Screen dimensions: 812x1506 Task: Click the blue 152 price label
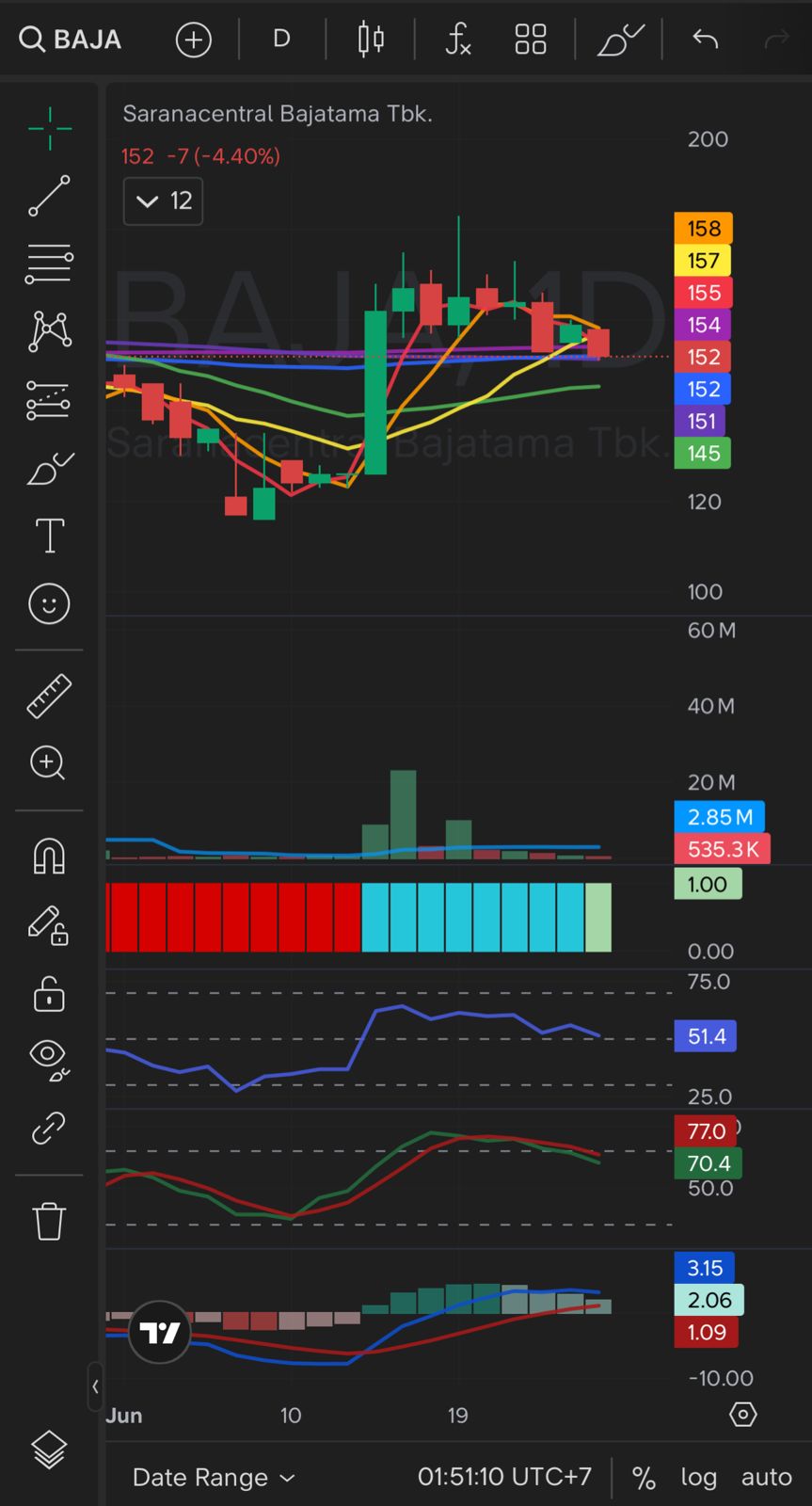point(704,389)
